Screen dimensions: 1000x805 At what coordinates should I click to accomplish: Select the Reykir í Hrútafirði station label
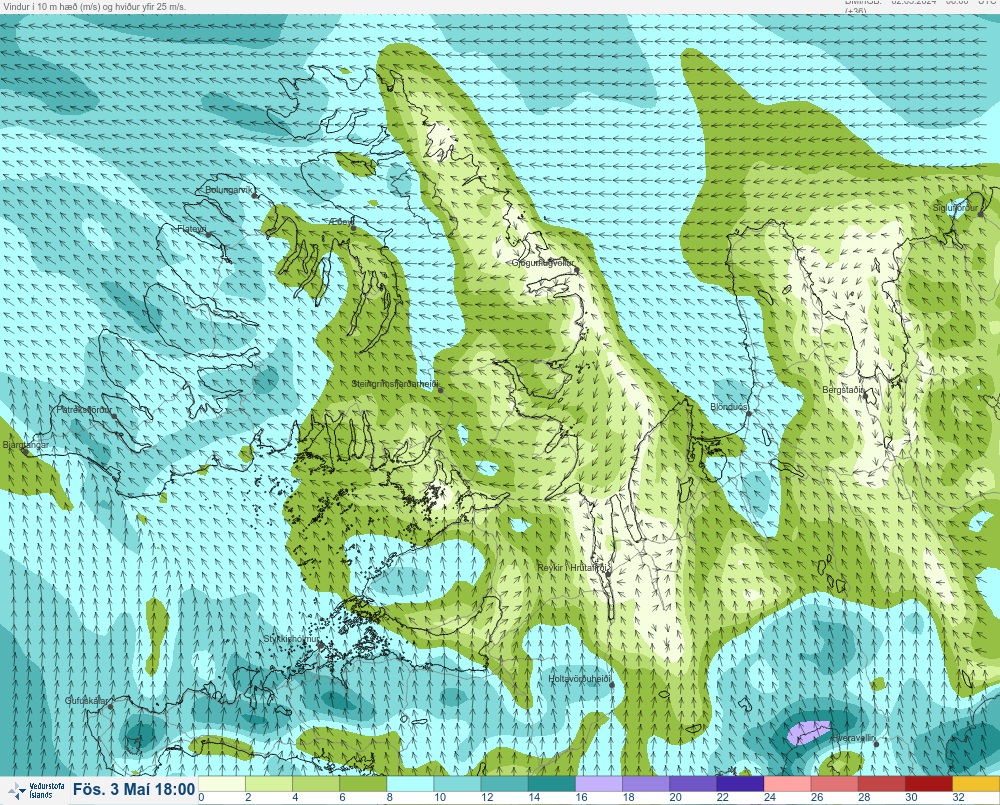[x=574, y=568]
